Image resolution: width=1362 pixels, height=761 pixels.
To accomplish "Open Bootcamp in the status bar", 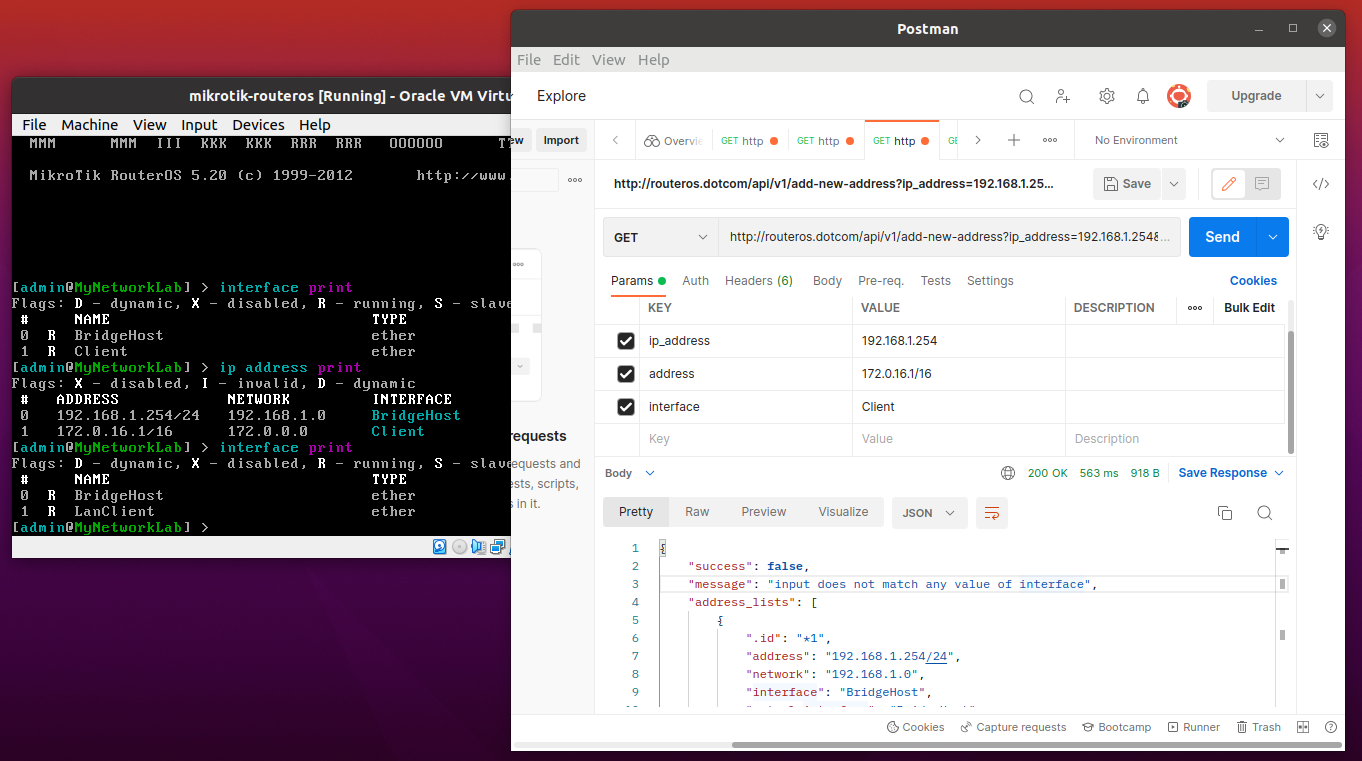I will click(1117, 727).
